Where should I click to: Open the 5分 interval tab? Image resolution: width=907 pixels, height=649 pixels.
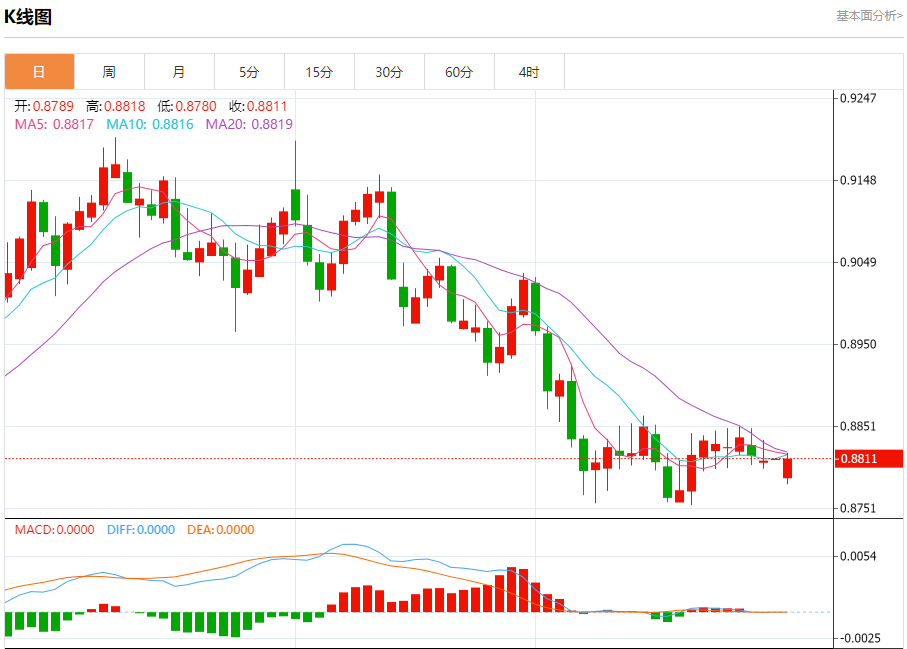[x=249, y=72]
